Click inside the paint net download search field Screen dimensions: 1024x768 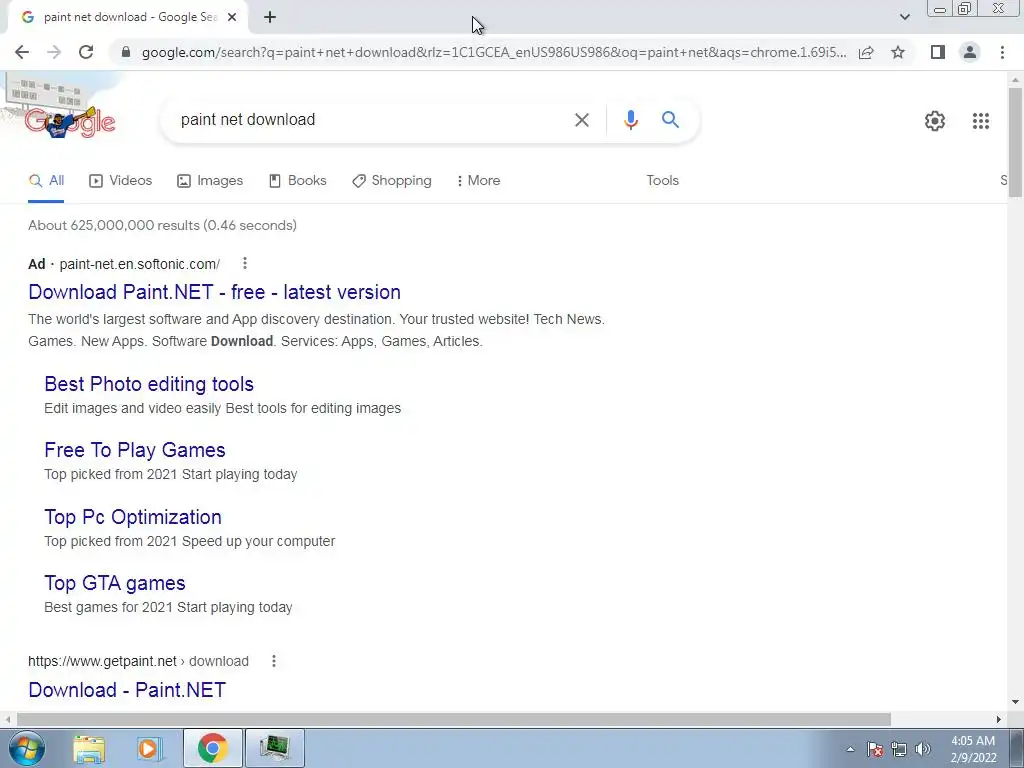(372, 120)
